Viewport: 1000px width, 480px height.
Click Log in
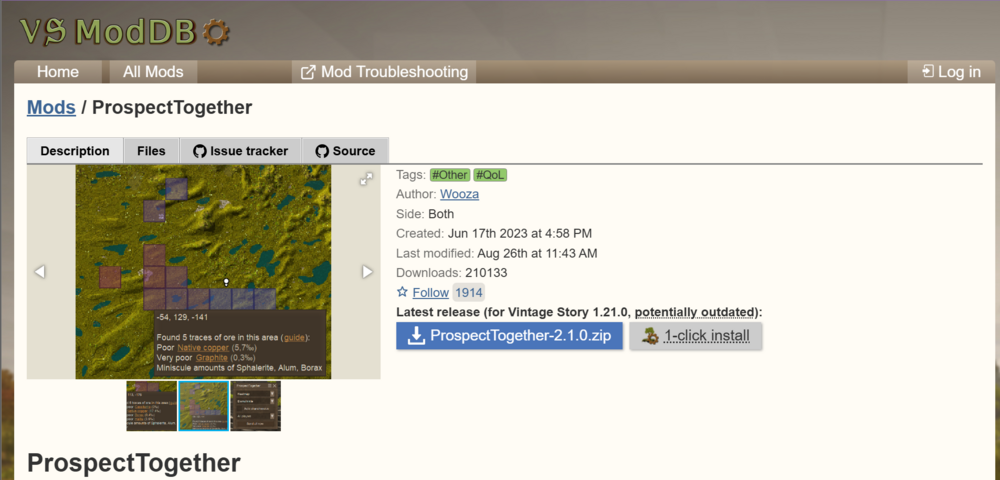point(950,72)
